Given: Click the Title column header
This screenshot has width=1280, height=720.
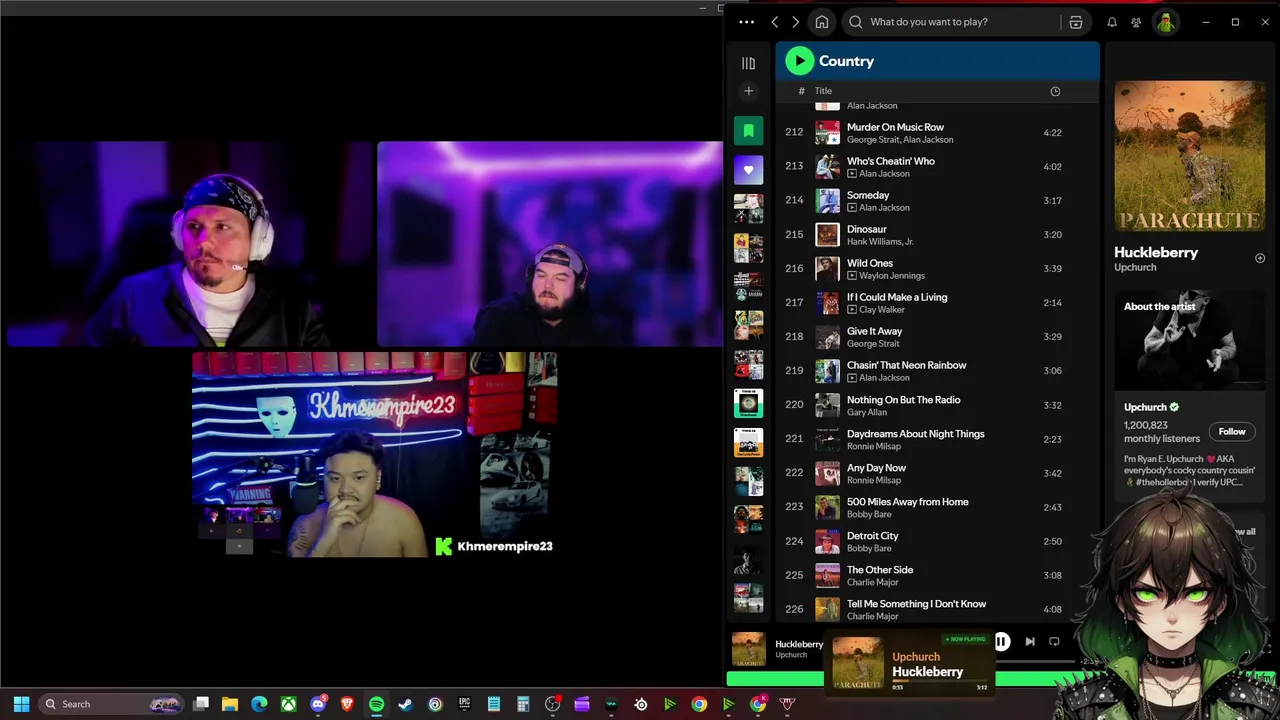Looking at the screenshot, I should click(823, 91).
